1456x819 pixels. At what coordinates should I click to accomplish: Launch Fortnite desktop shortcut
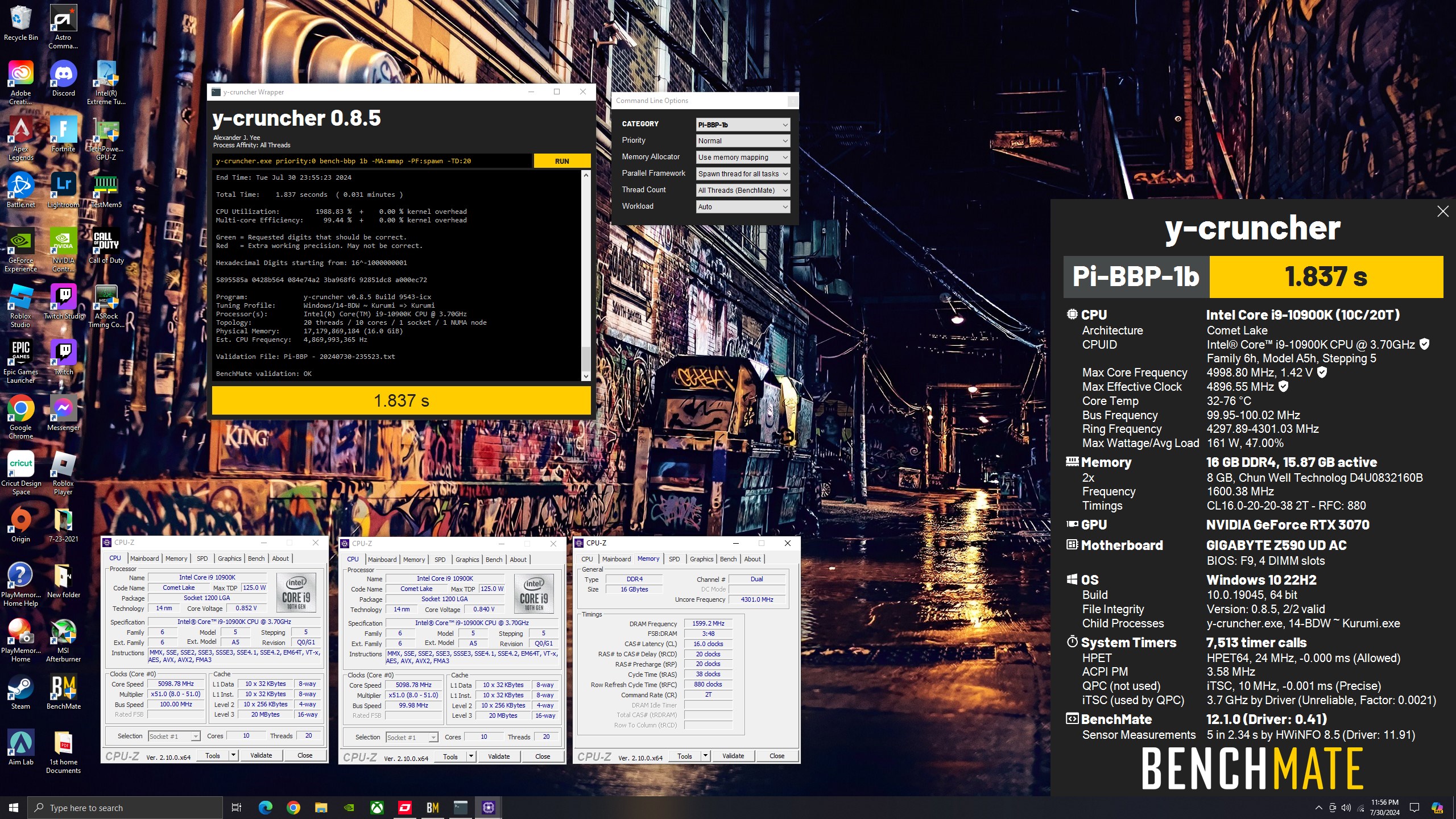coord(63,134)
